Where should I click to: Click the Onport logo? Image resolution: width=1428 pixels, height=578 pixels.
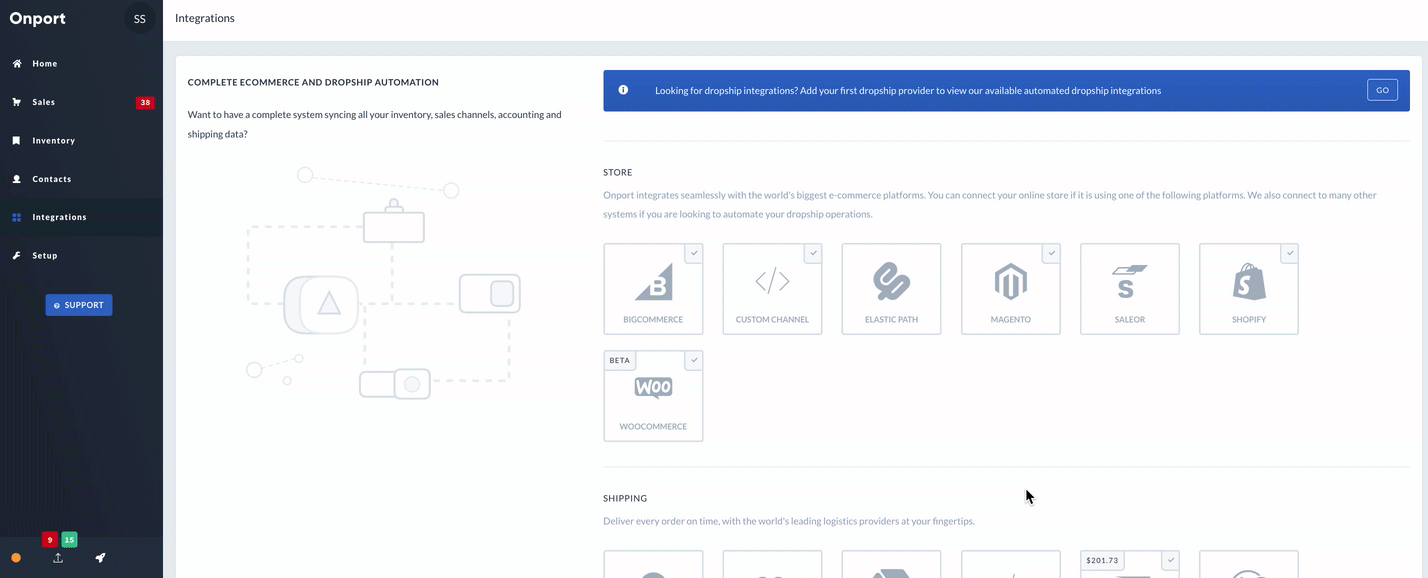click(x=37, y=18)
